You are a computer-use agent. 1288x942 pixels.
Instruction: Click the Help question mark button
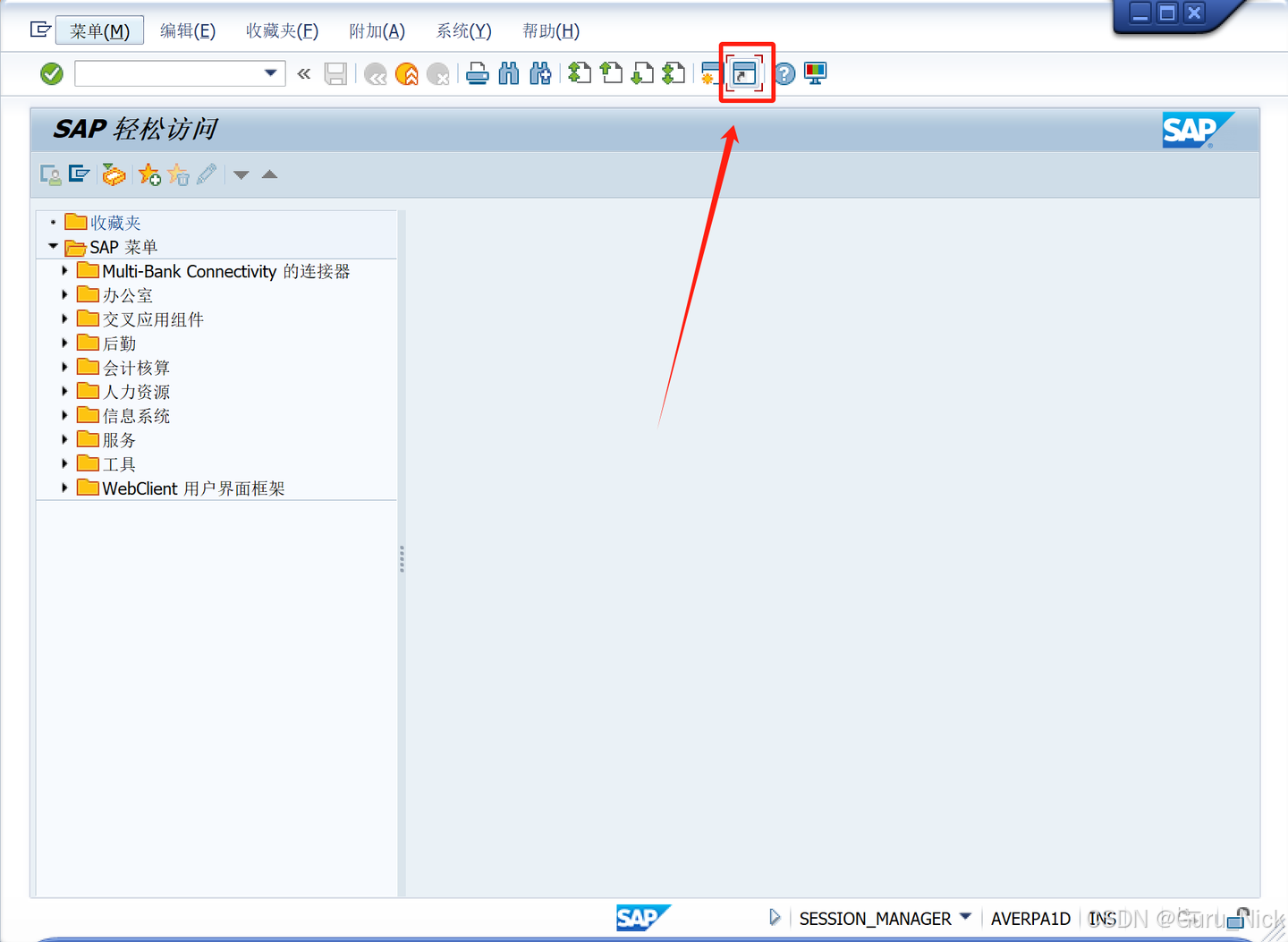pos(784,72)
